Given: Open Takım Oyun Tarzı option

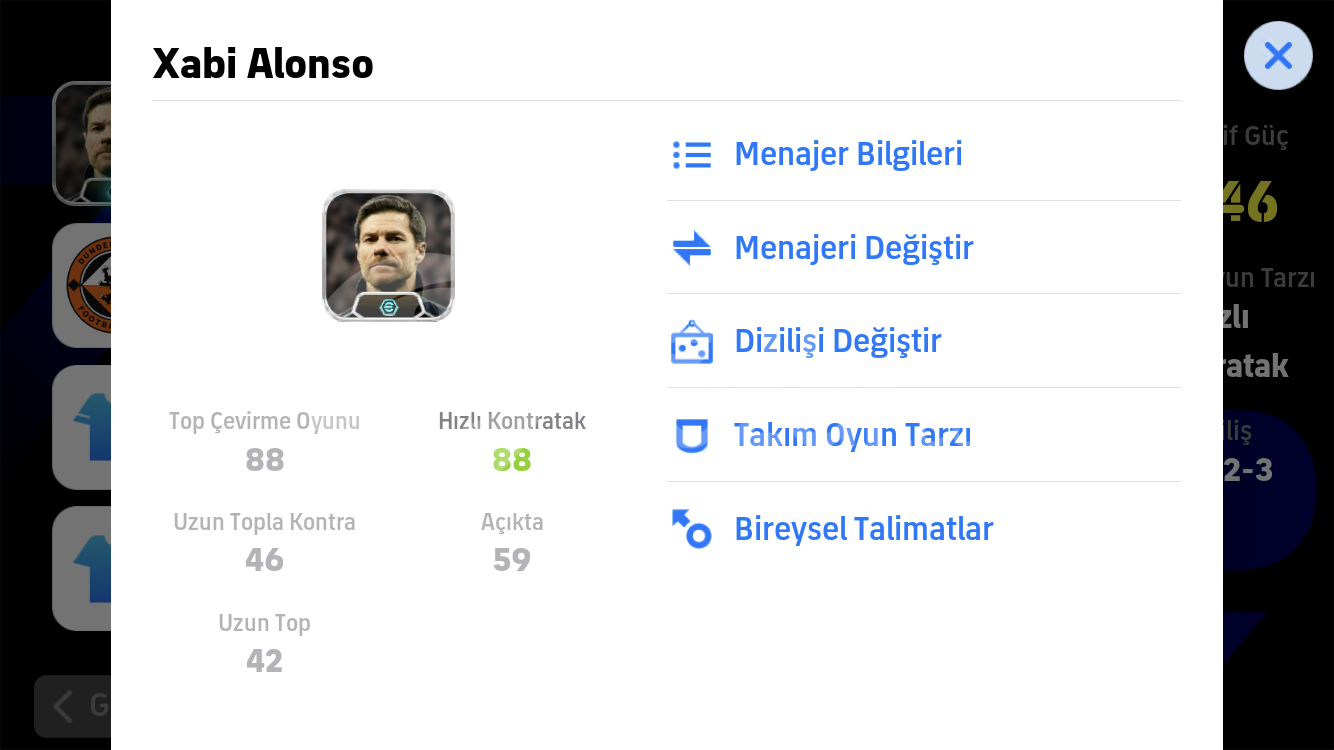Looking at the screenshot, I should 924,435.
